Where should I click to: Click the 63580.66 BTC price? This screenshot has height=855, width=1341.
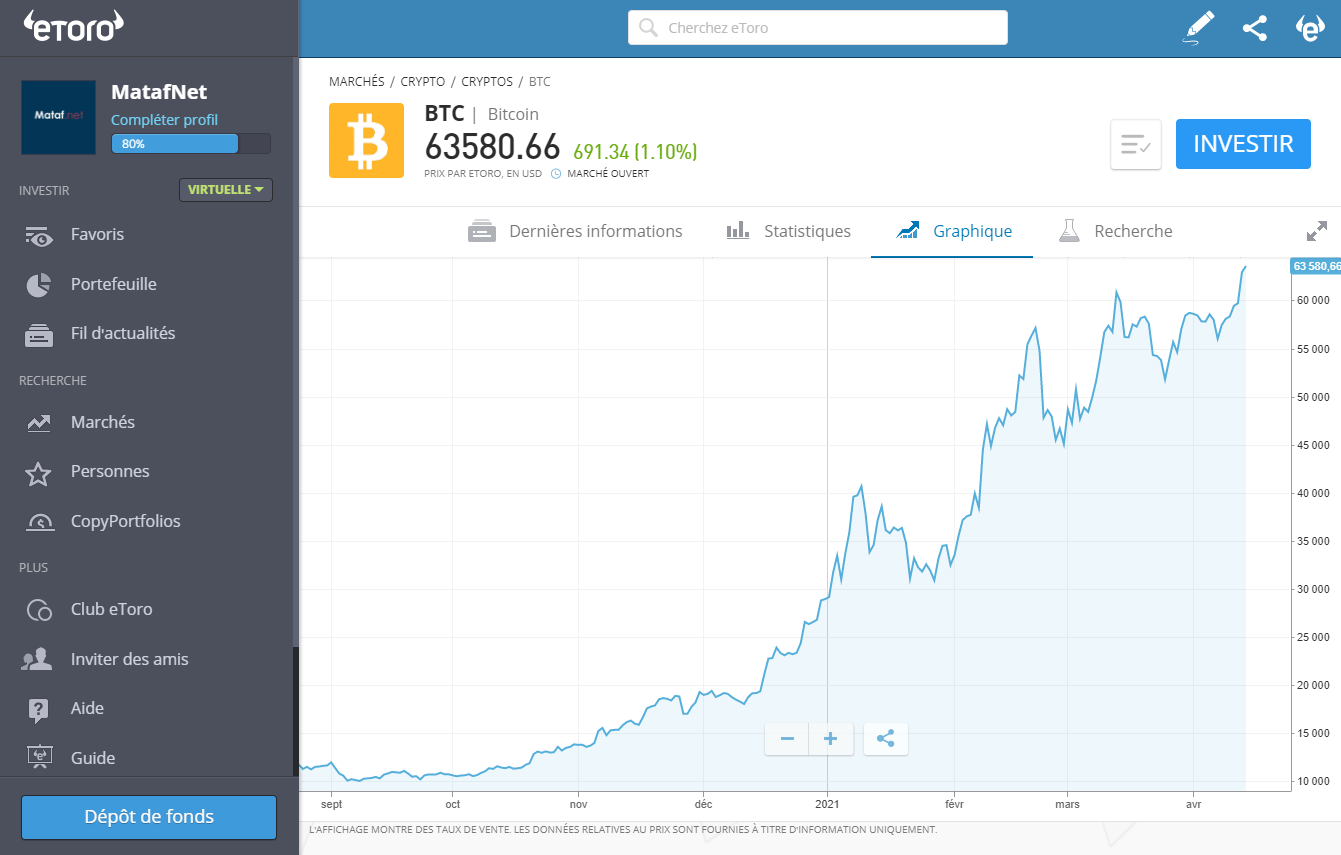tap(492, 147)
